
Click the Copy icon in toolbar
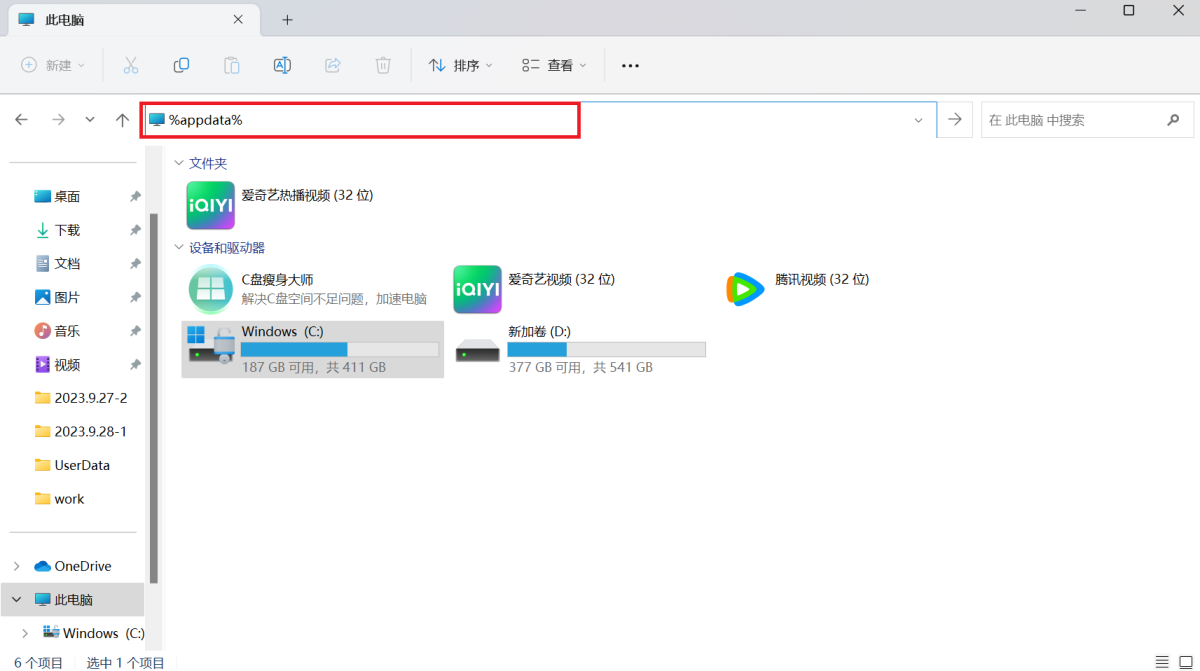click(x=181, y=65)
